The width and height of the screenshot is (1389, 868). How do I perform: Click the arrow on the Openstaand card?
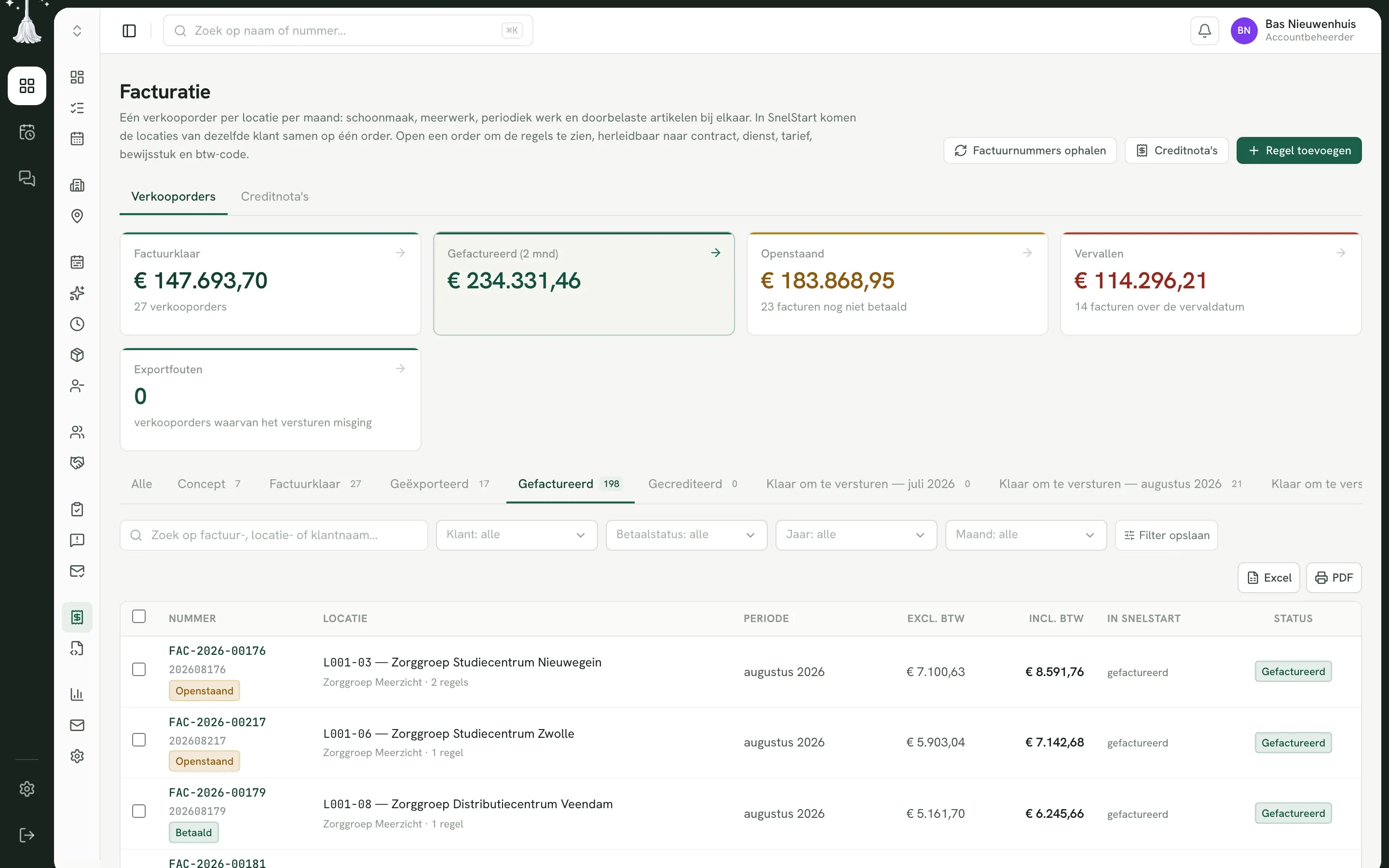1027,253
